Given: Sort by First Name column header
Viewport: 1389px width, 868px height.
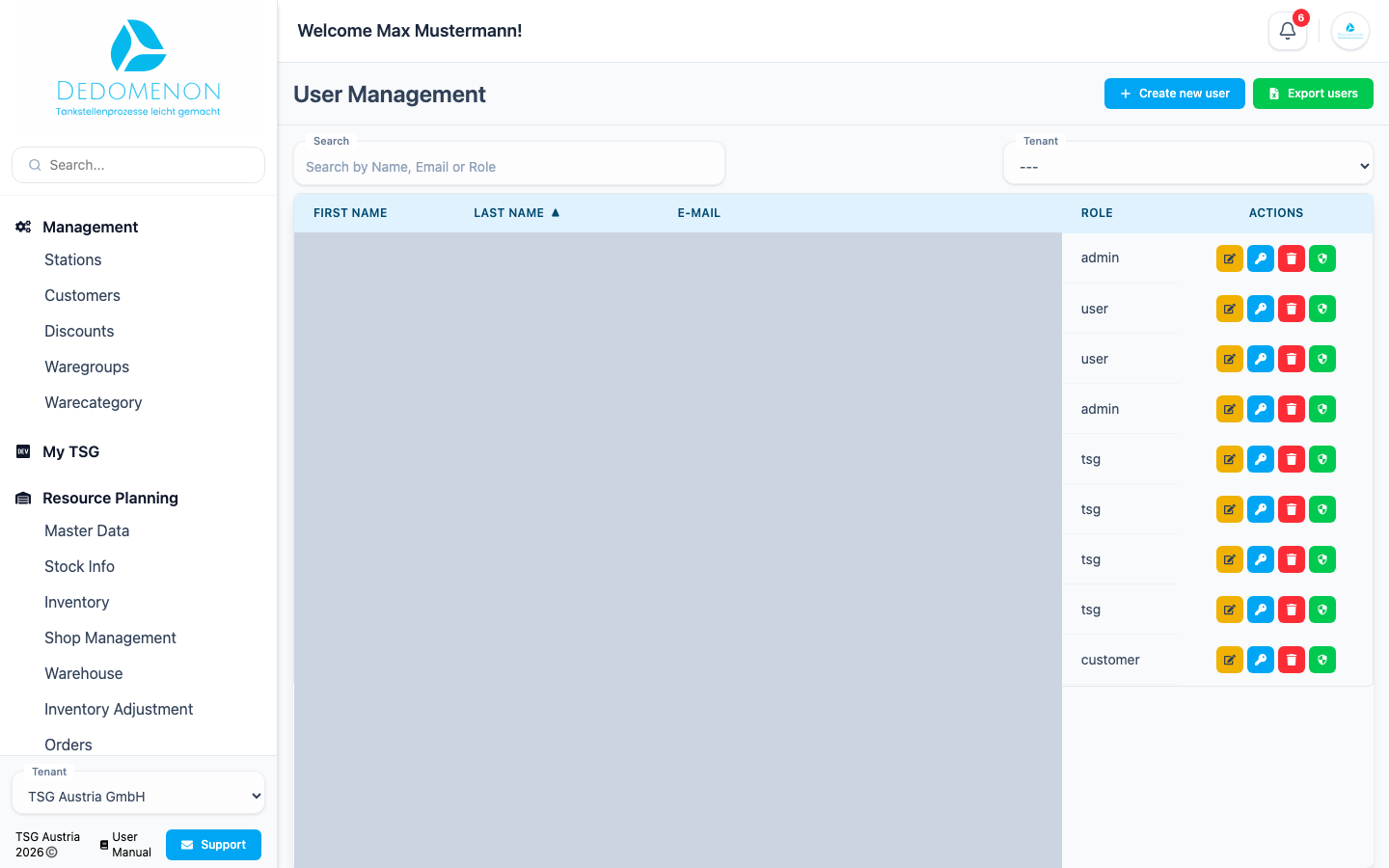Looking at the screenshot, I should click(x=350, y=212).
